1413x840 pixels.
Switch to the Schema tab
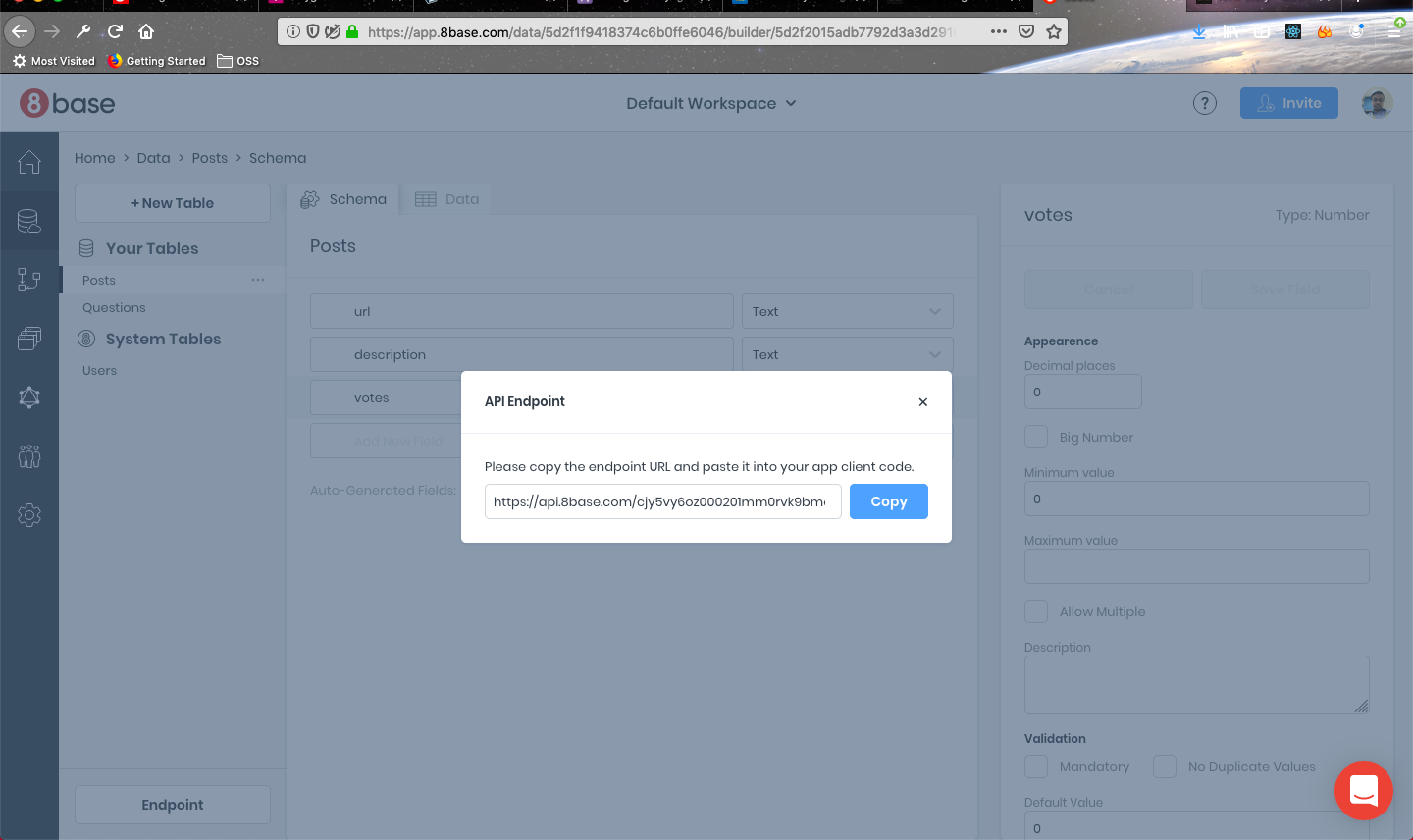[x=343, y=199]
